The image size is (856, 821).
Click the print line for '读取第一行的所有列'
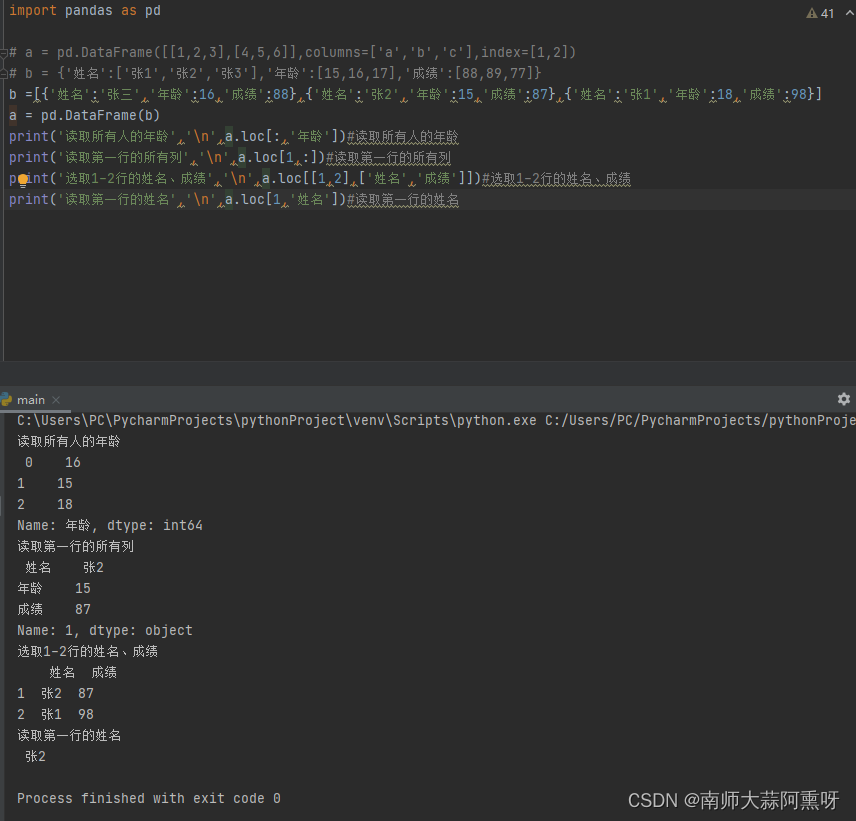click(x=230, y=158)
